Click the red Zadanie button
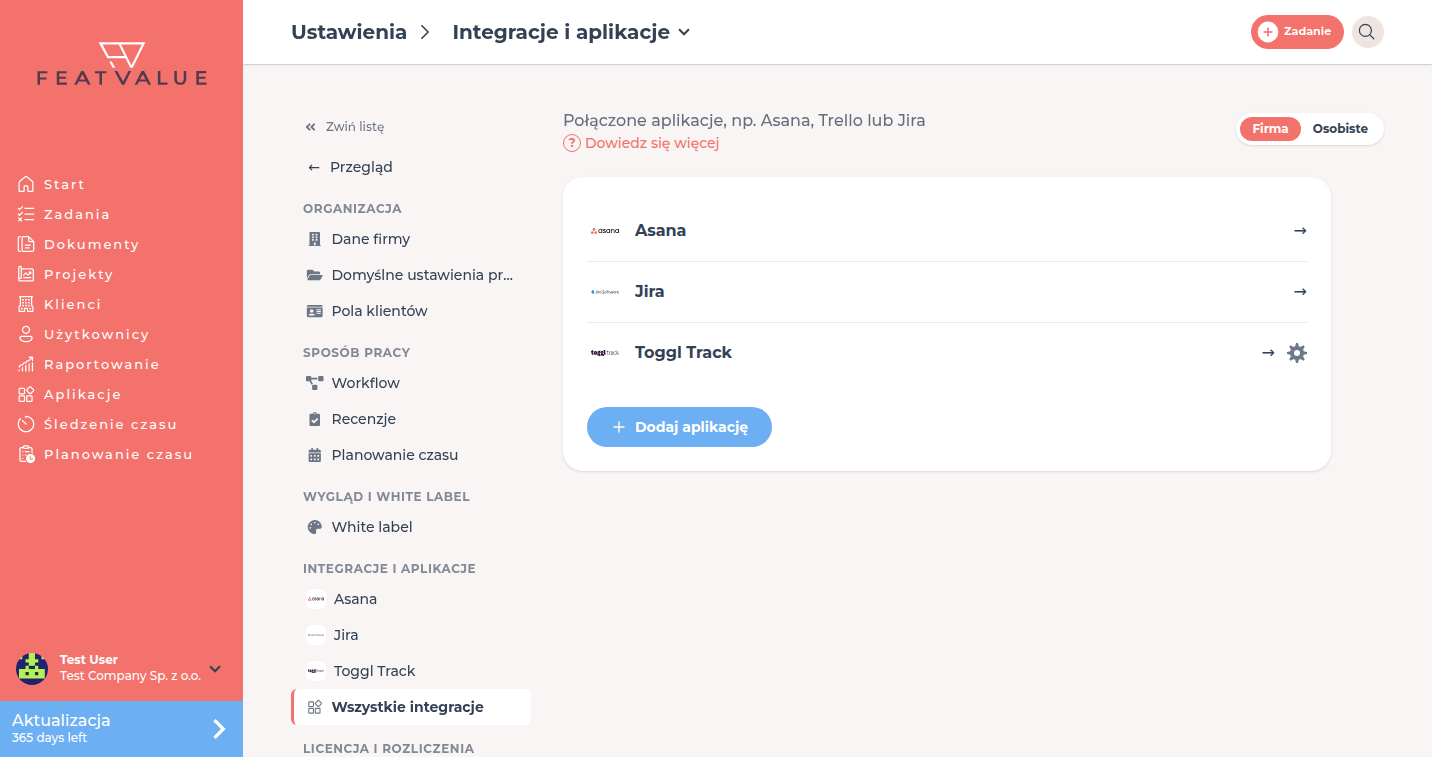 1297,32
